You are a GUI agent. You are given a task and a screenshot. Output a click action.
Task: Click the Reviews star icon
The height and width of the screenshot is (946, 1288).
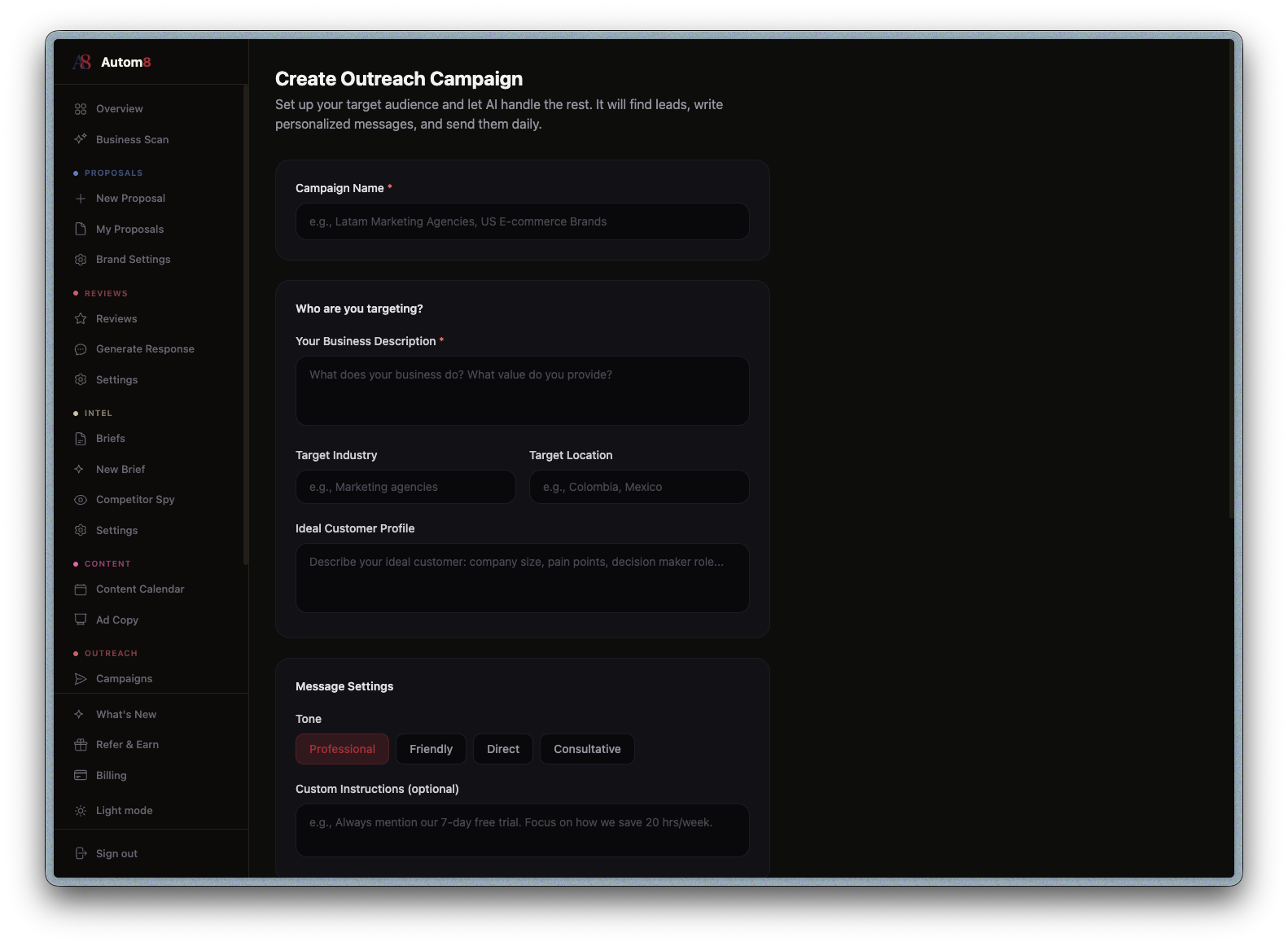(x=81, y=319)
